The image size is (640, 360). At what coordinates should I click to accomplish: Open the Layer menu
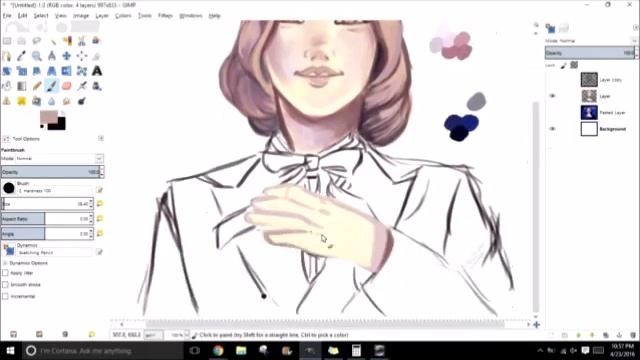tap(102, 16)
